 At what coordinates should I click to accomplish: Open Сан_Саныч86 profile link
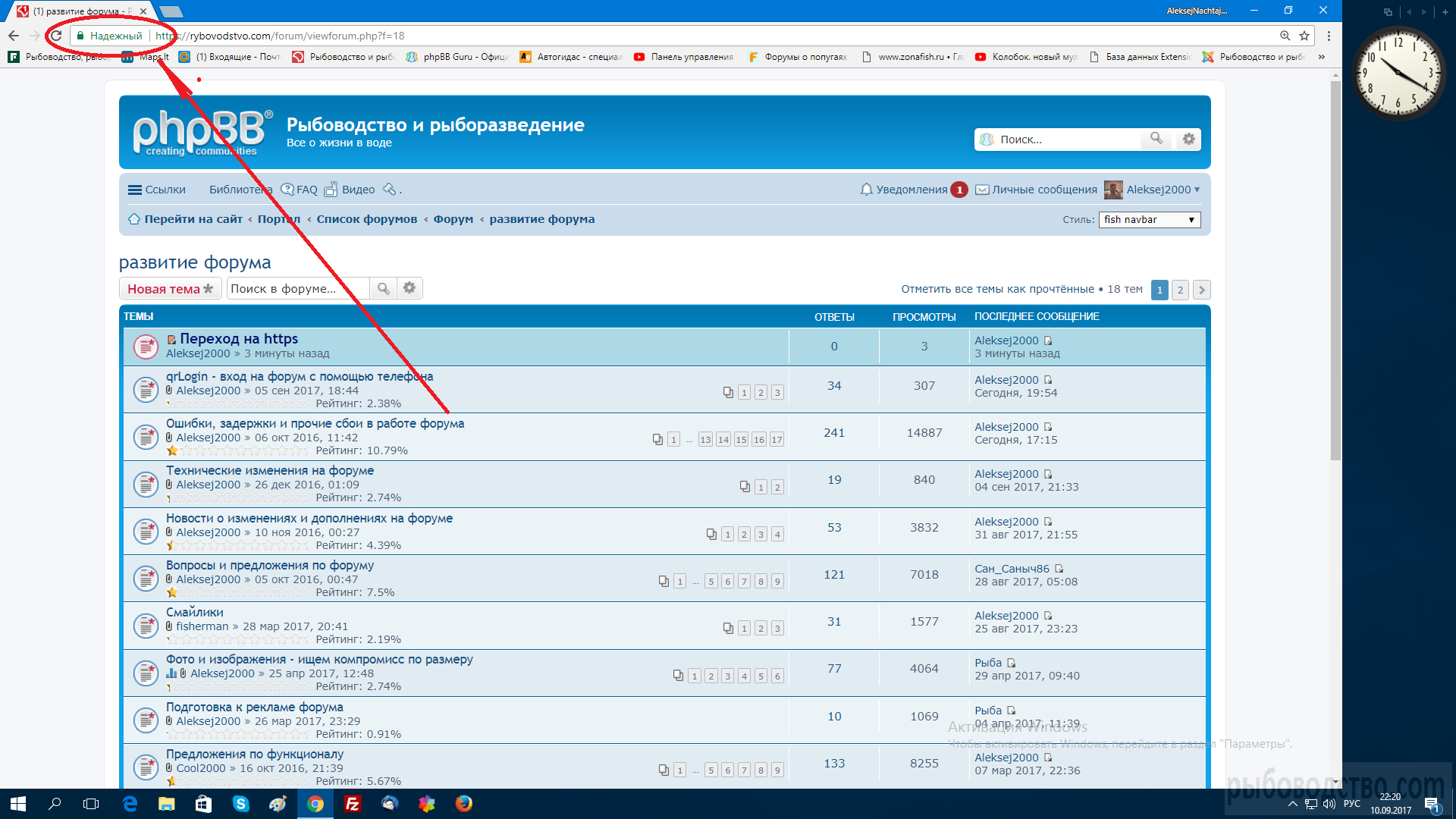(x=1012, y=569)
